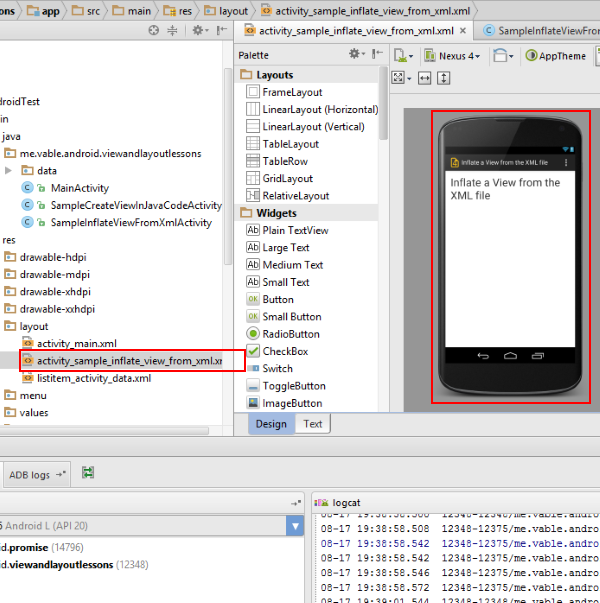Screen dimensions: 600x603
Task: Close the activity_sample_inflate_view_from_xml.xml editor tab
Action: tap(463, 30)
